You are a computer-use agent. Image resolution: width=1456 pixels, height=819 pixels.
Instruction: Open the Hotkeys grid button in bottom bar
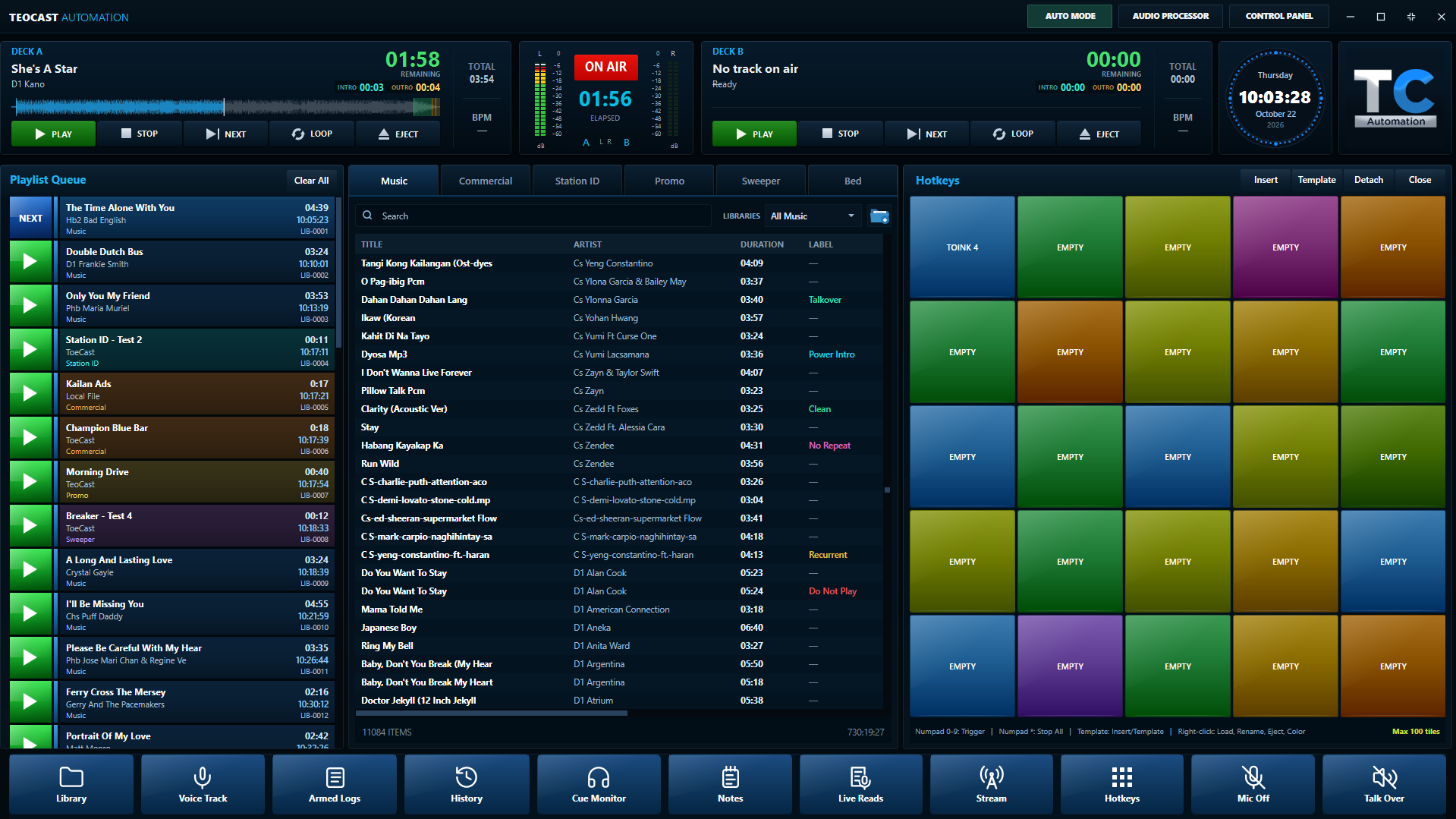(1122, 784)
